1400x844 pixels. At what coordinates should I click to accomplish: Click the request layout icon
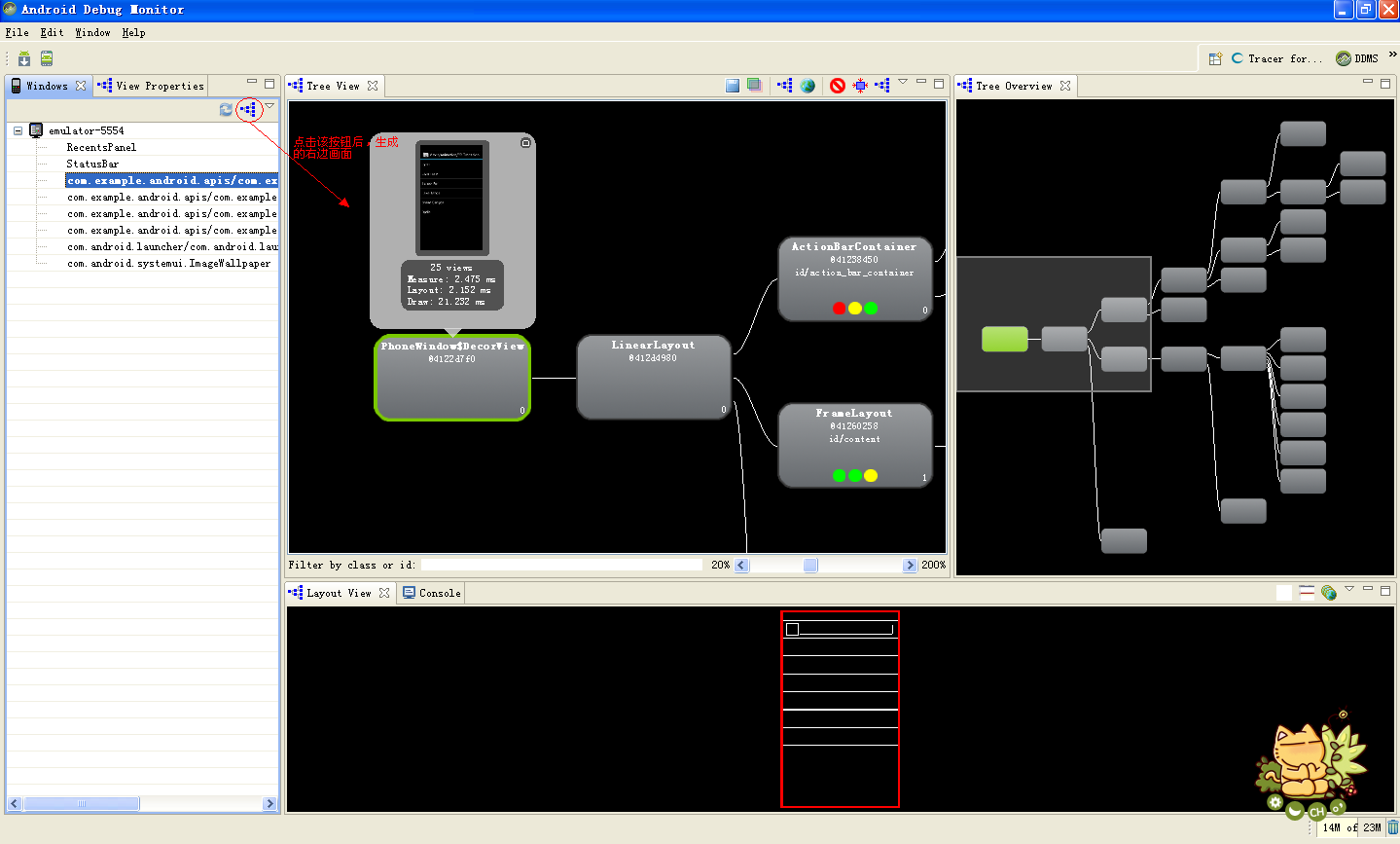(x=860, y=86)
